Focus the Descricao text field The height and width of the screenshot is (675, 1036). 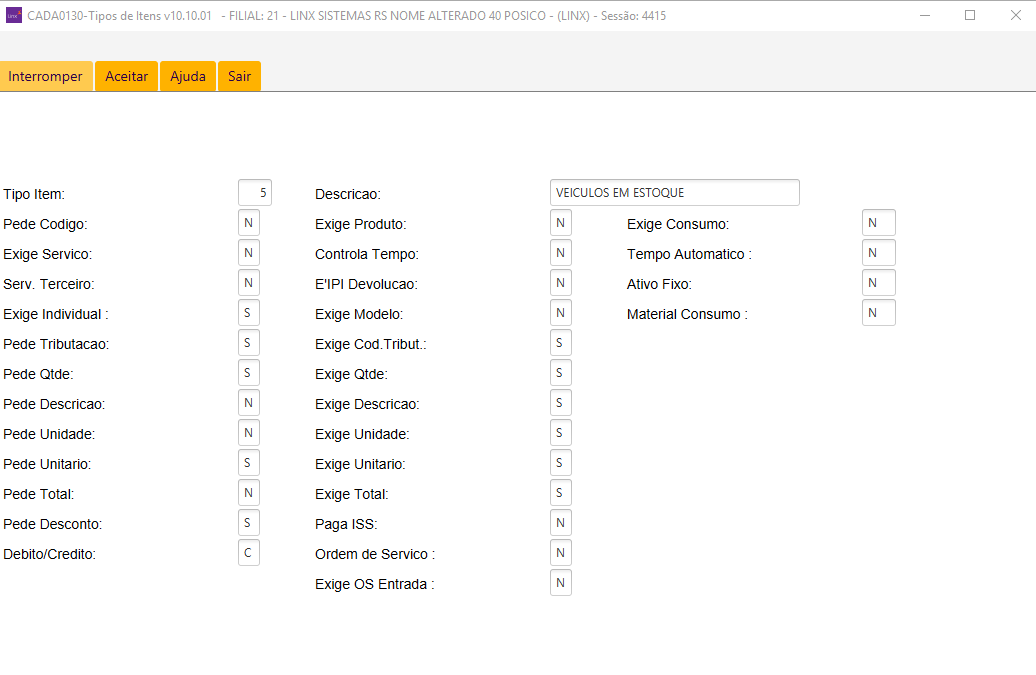pos(674,193)
